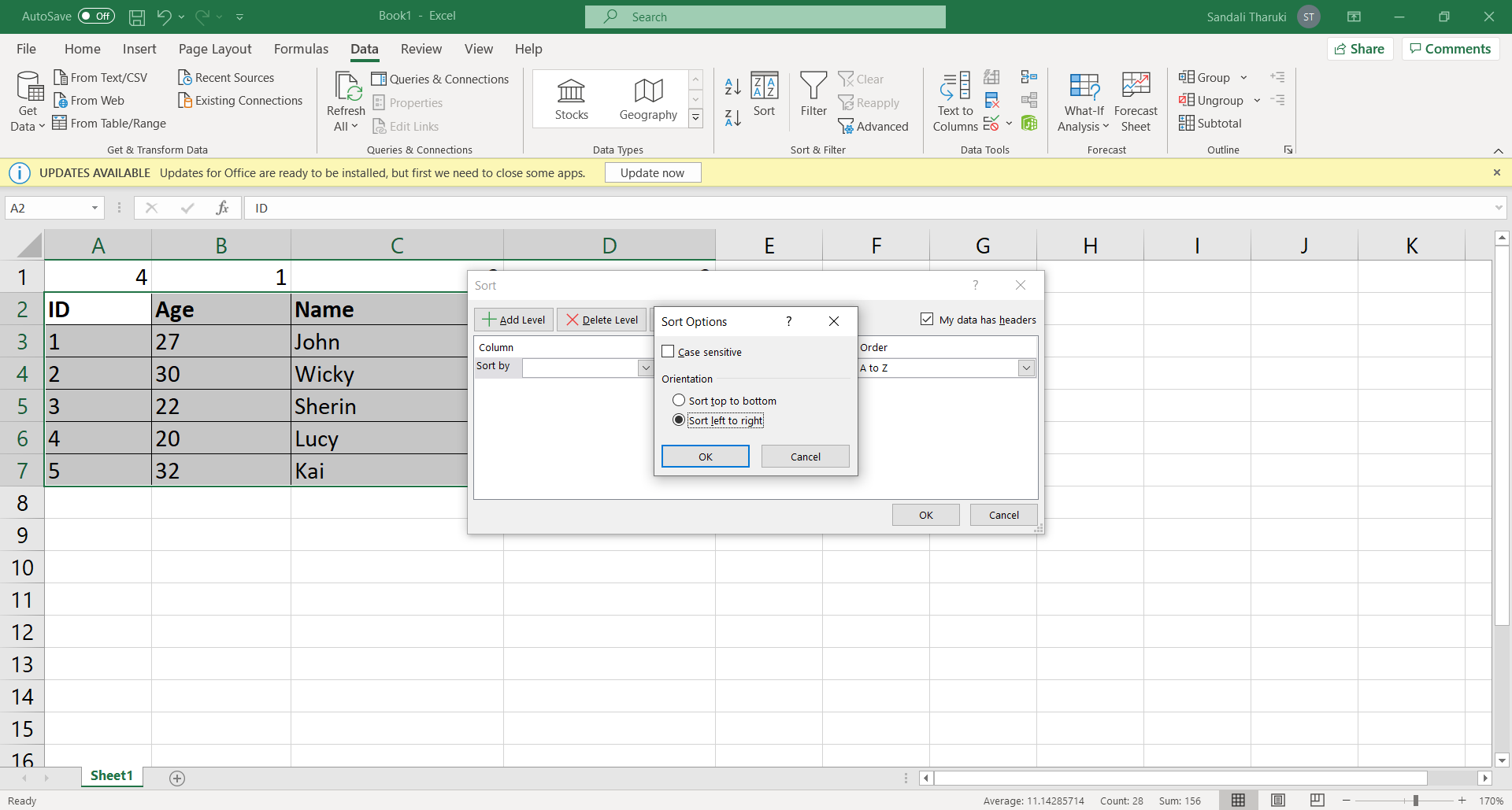Open the Forecast Sheet tool
The height and width of the screenshot is (810, 1512).
(1136, 101)
